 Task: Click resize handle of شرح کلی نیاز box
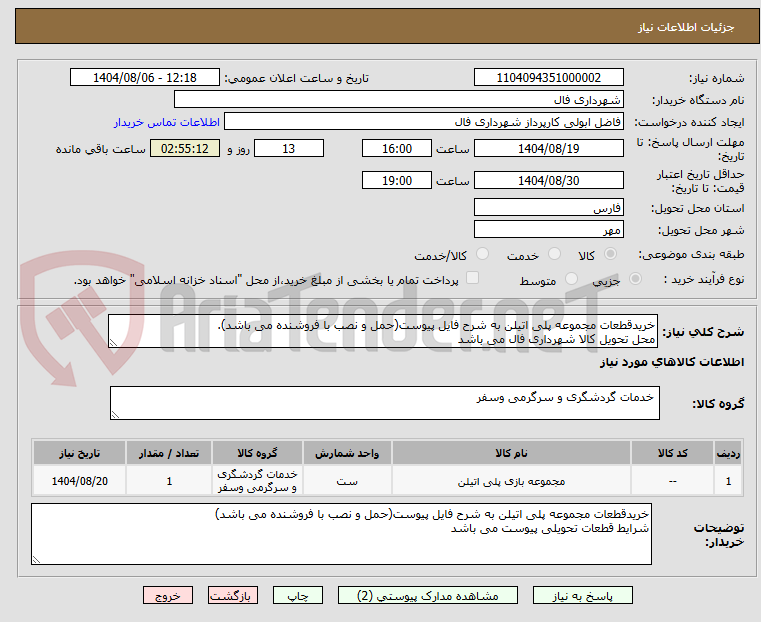click(x=113, y=343)
